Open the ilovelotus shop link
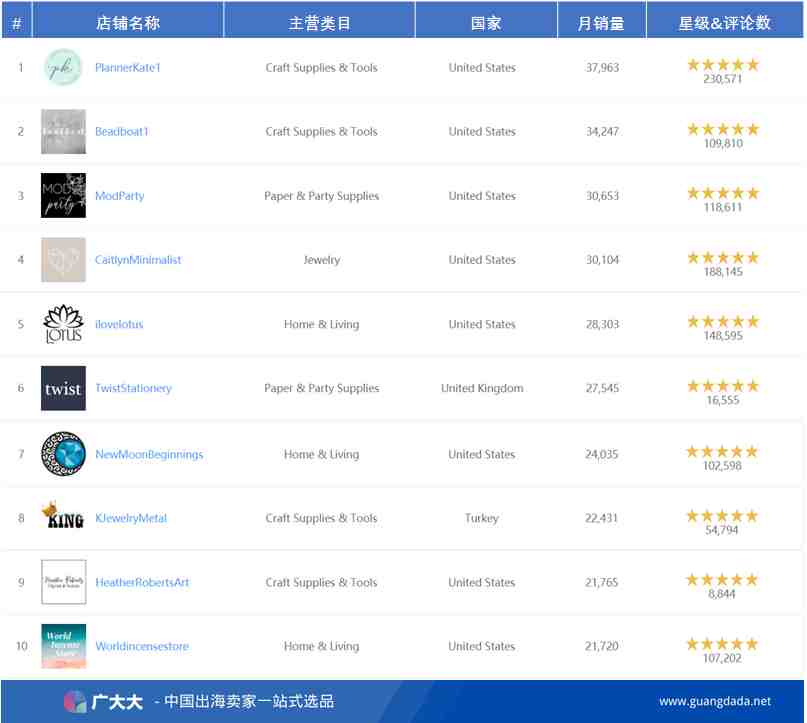This screenshot has height=723, width=807. click(x=119, y=324)
